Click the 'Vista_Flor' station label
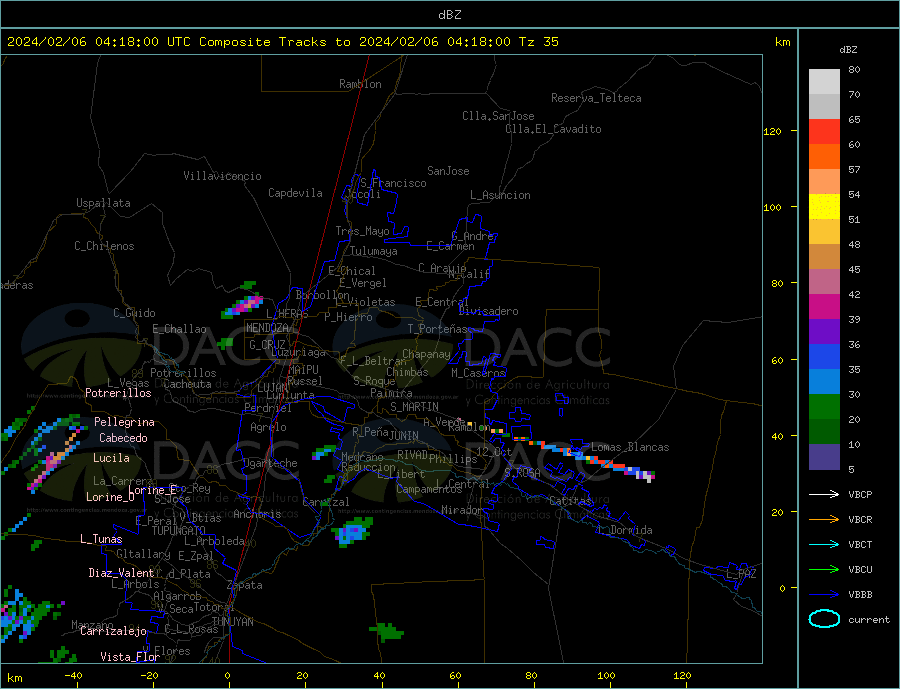Screen dimensions: 900x689 130,657
